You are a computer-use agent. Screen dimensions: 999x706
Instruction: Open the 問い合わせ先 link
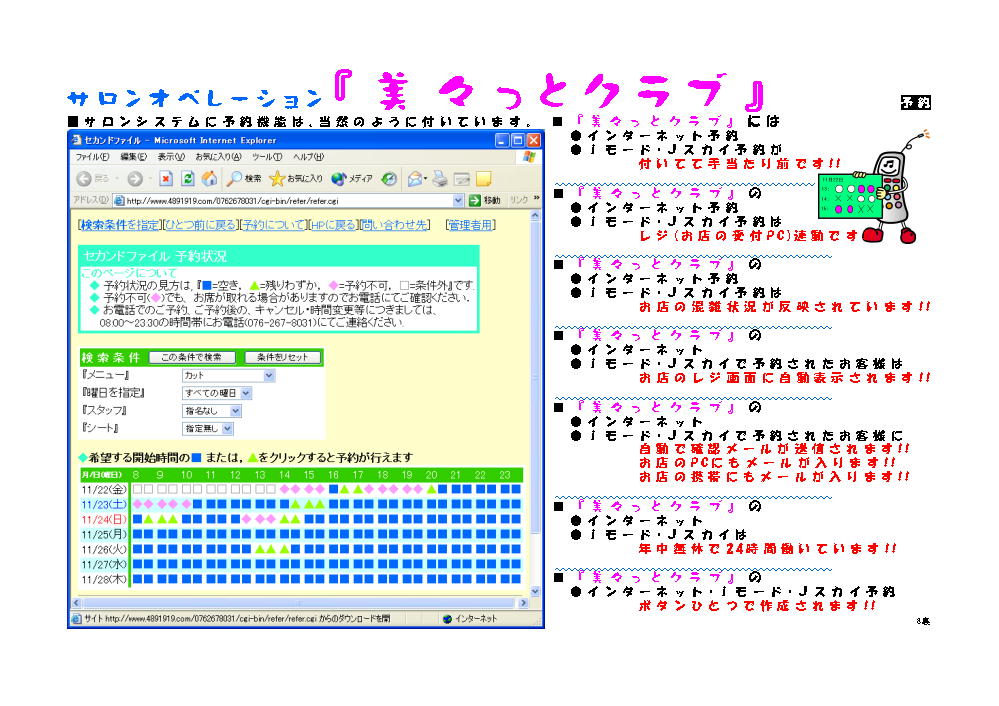(x=394, y=225)
